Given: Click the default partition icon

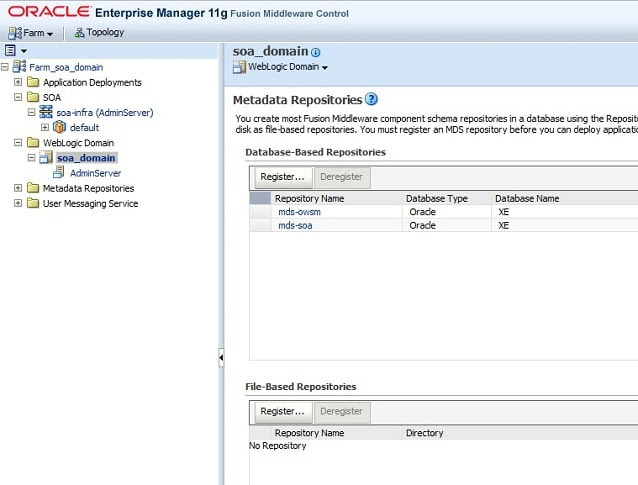Looking at the screenshot, I should [59, 127].
